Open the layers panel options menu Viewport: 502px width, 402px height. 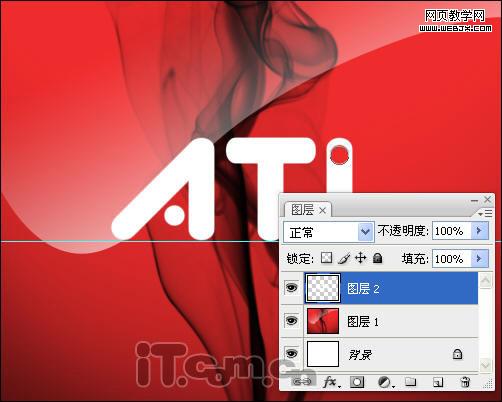pyautogui.click(x=485, y=213)
